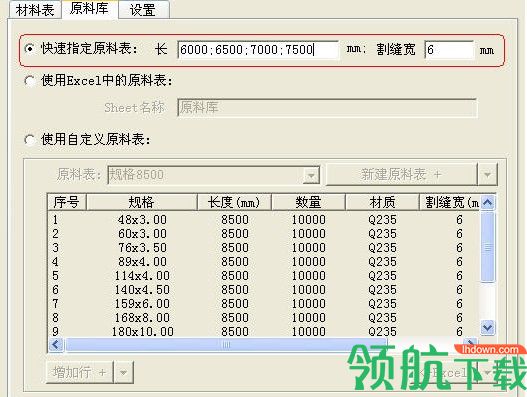The image size is (527, 397).
Task: Select row with 规格 60x3.00
Action: (264, 234)
